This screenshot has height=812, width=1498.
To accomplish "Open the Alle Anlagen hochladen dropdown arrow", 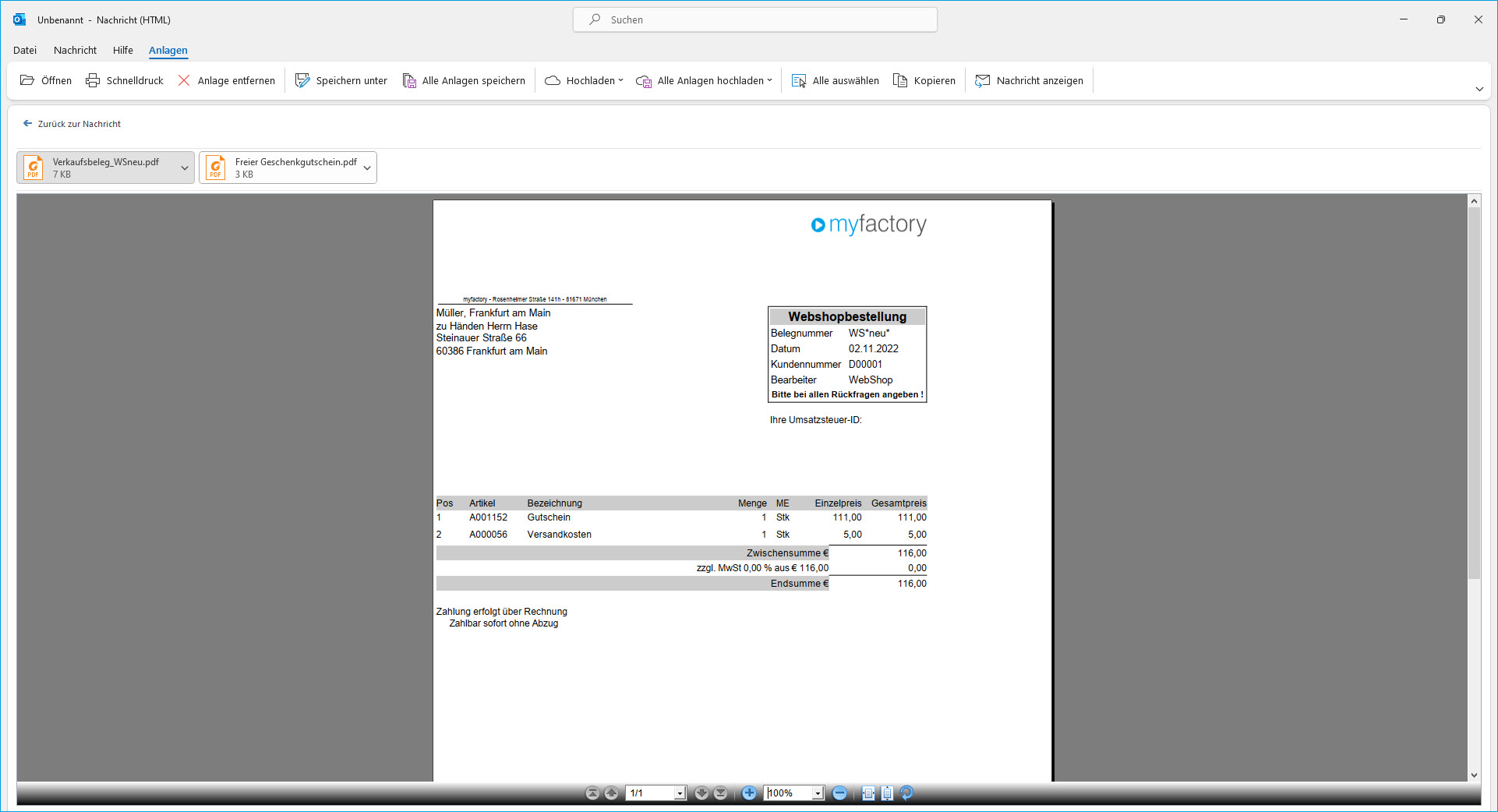I will (x=769, y=80).
